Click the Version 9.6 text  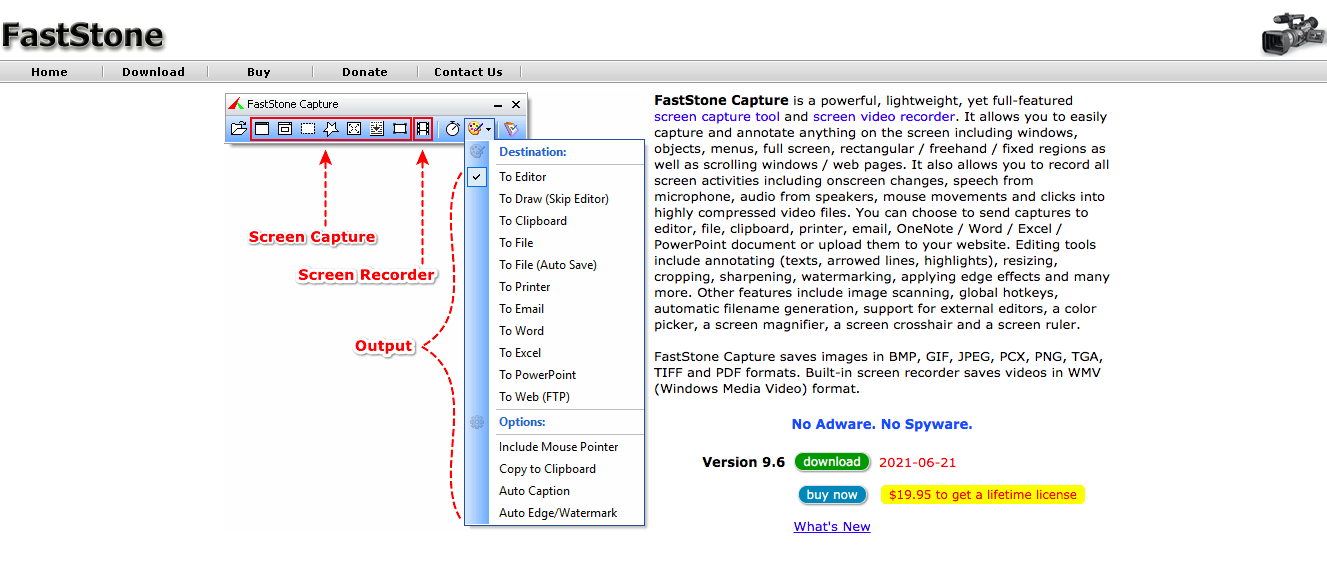pos(744,462)
